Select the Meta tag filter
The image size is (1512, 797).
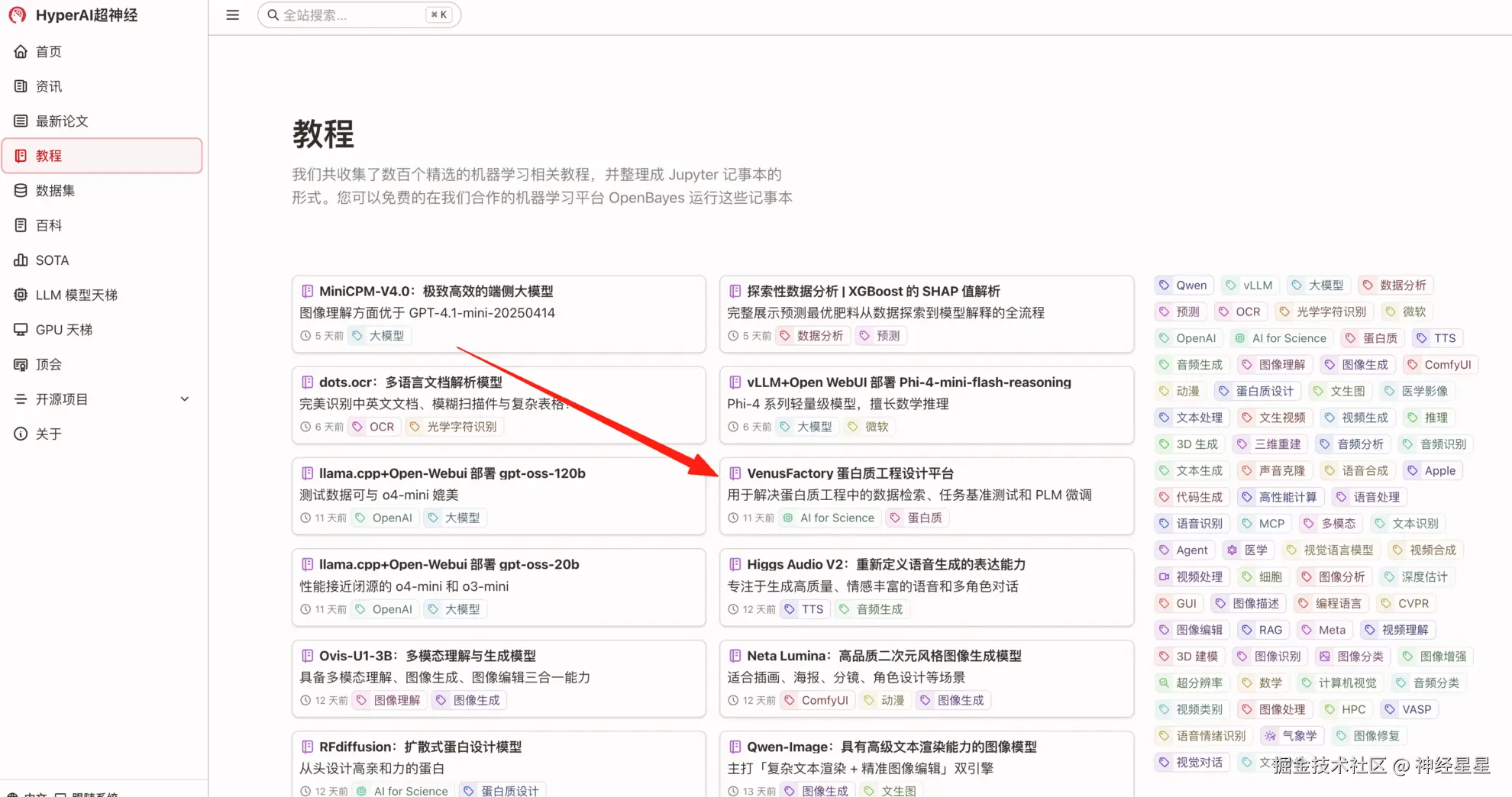(x=1324, y=630)
